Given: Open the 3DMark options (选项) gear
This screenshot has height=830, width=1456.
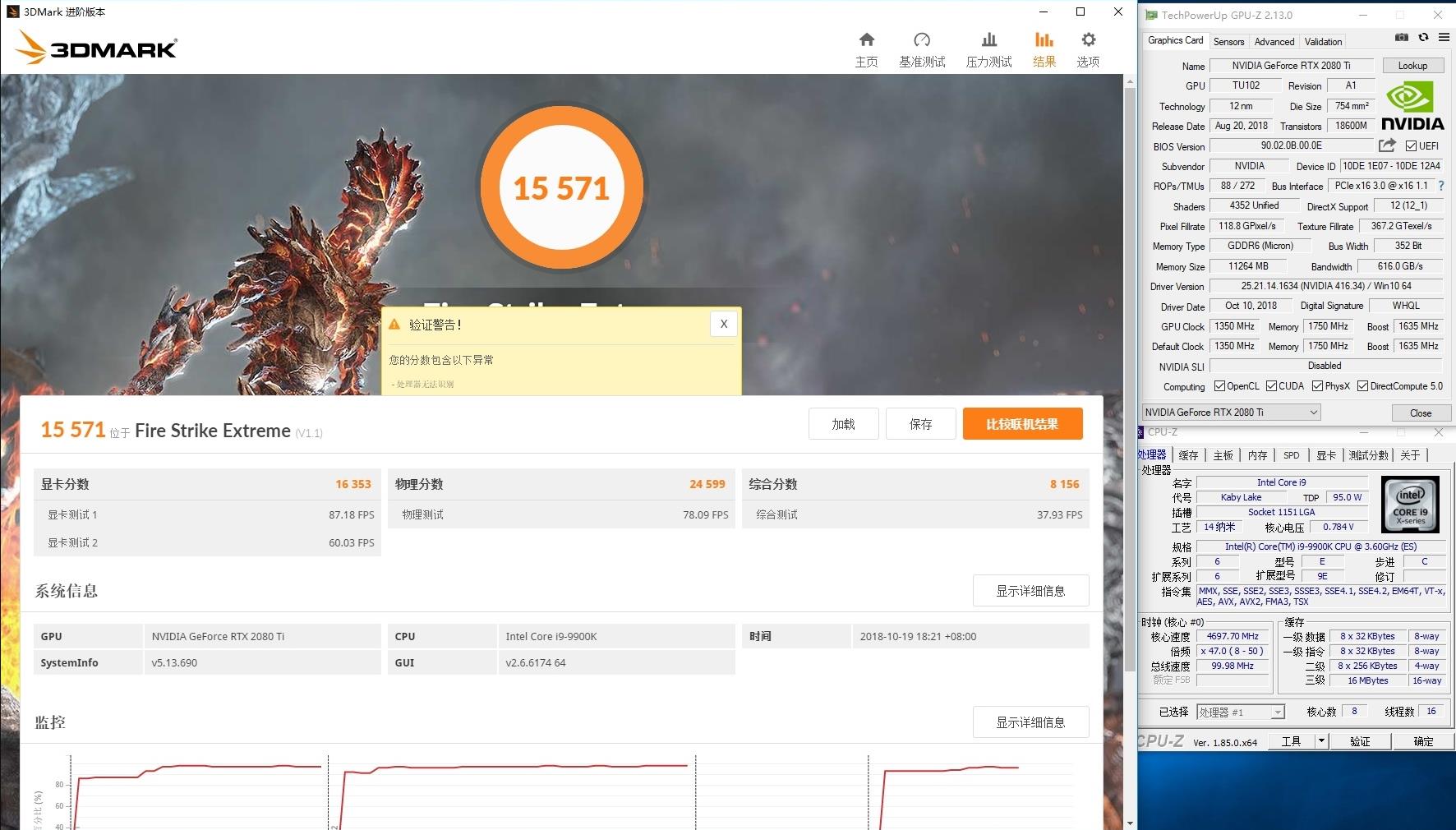Looking at the screenshot, I should pos(1088,49).
